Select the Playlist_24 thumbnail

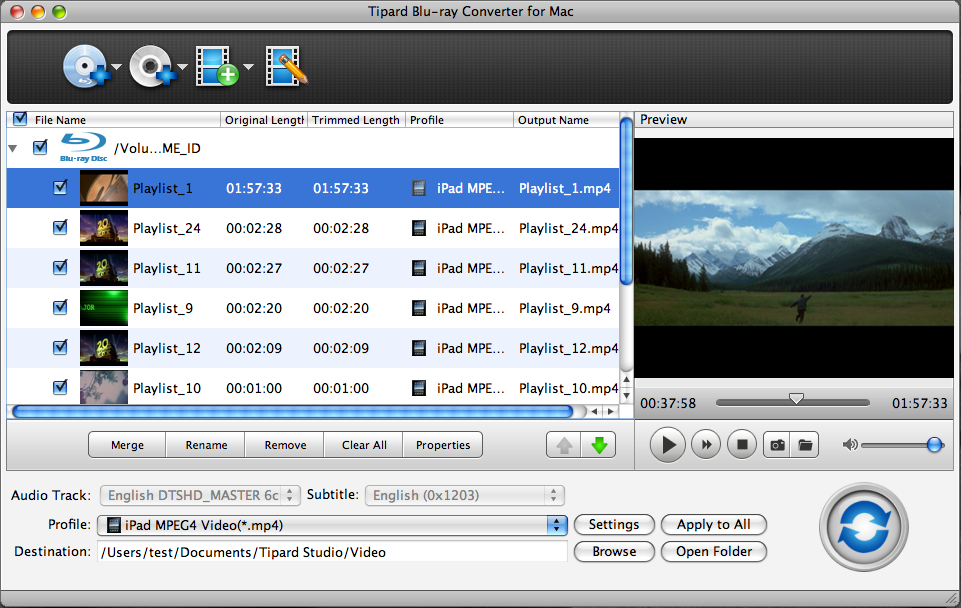coord(104,228)
